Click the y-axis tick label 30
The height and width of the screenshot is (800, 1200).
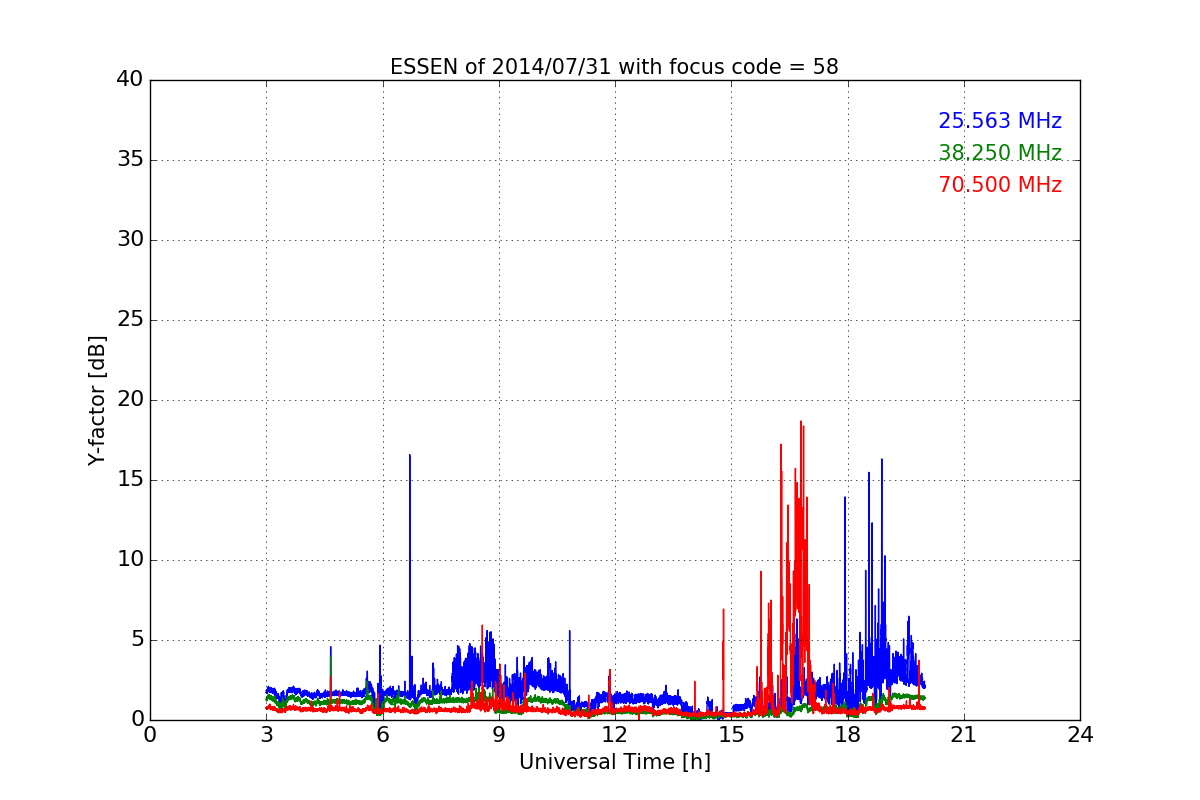(130, 239)
